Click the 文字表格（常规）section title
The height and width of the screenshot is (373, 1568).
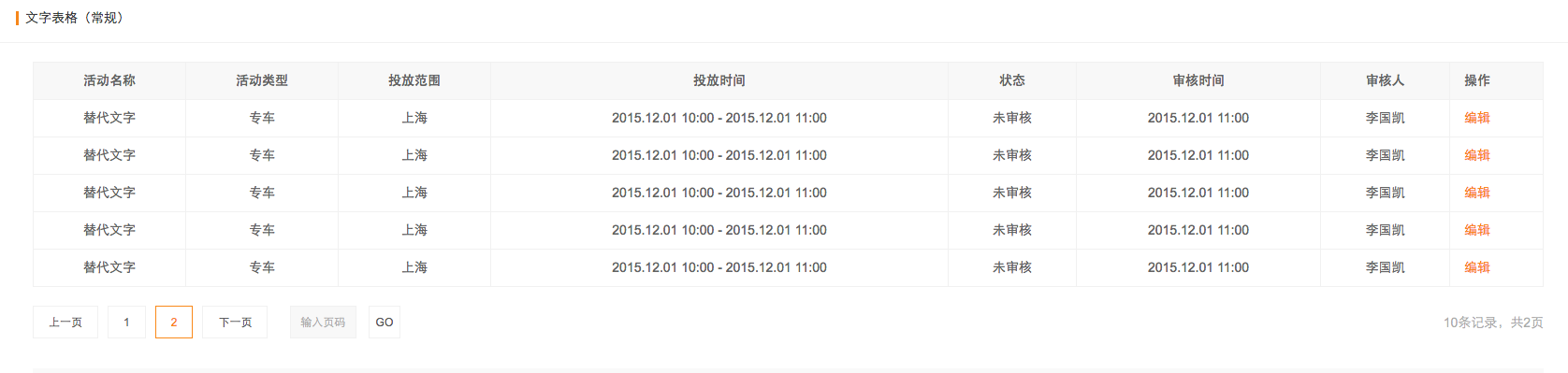(75, 18)
